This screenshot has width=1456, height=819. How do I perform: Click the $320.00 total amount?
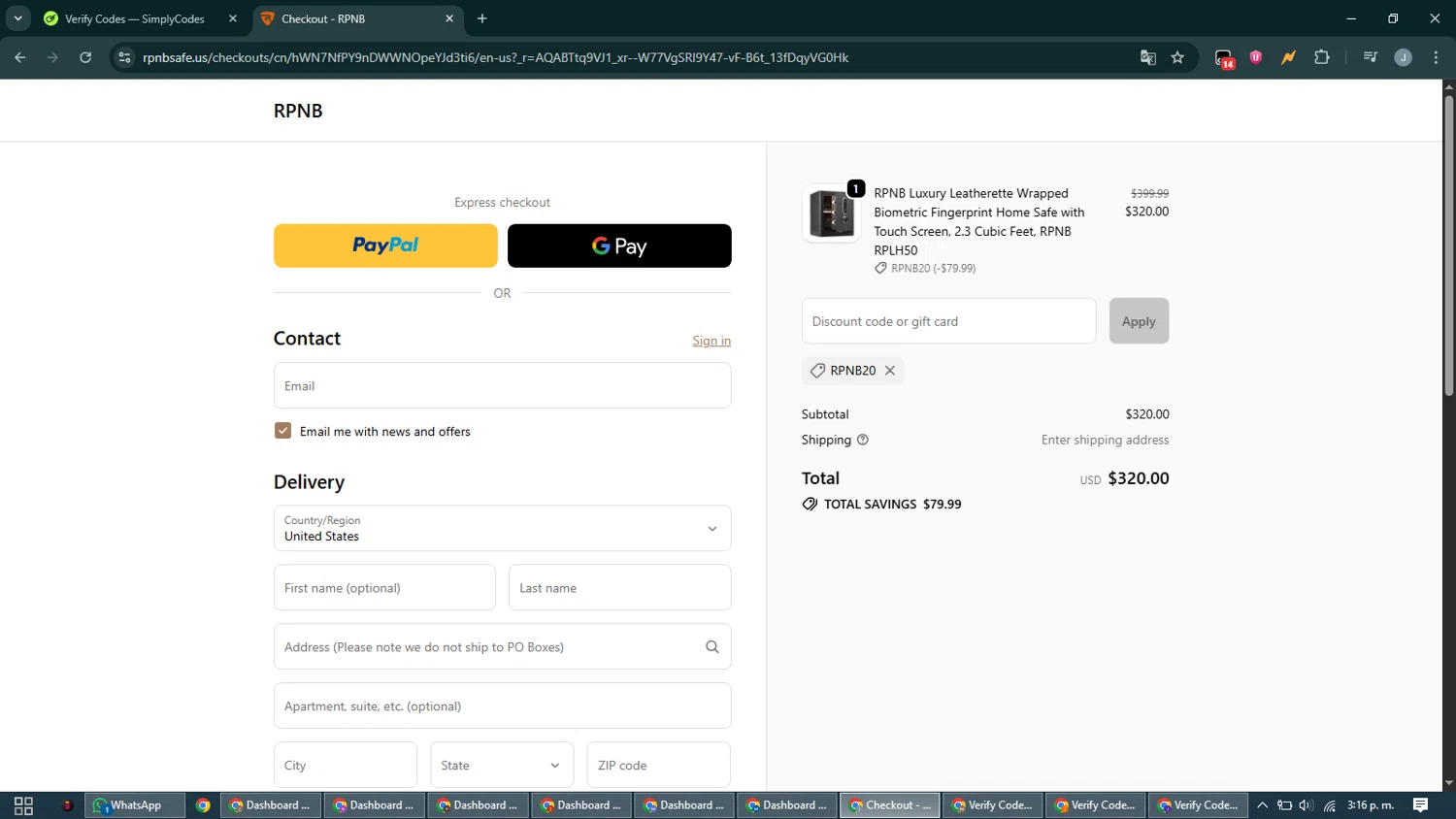(x=1139, y=478)
